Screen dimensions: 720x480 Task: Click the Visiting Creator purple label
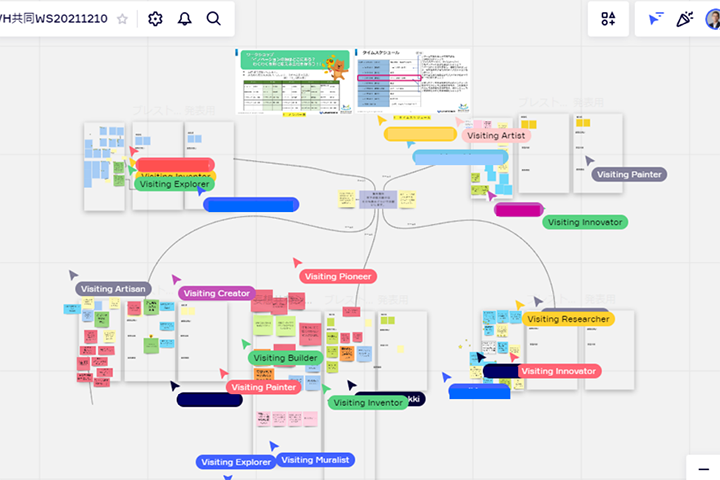[218, 293]
